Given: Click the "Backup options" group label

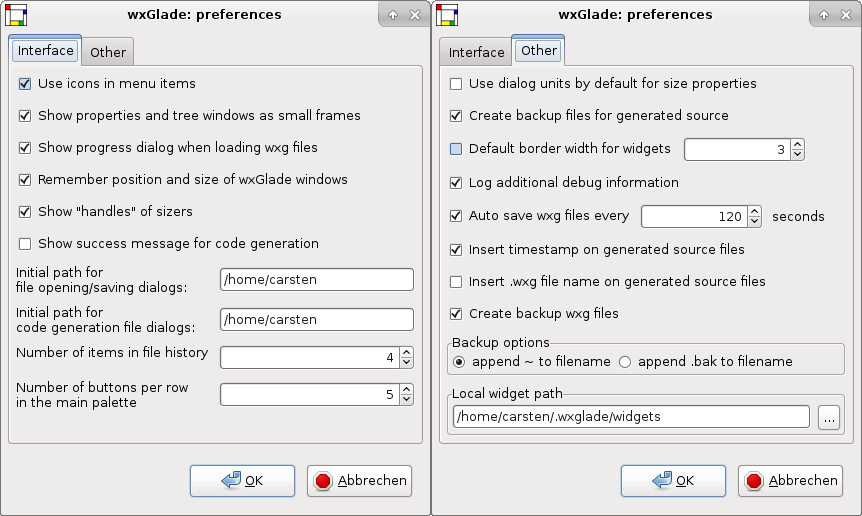Looking at the screenshot, I should (501, 342).
